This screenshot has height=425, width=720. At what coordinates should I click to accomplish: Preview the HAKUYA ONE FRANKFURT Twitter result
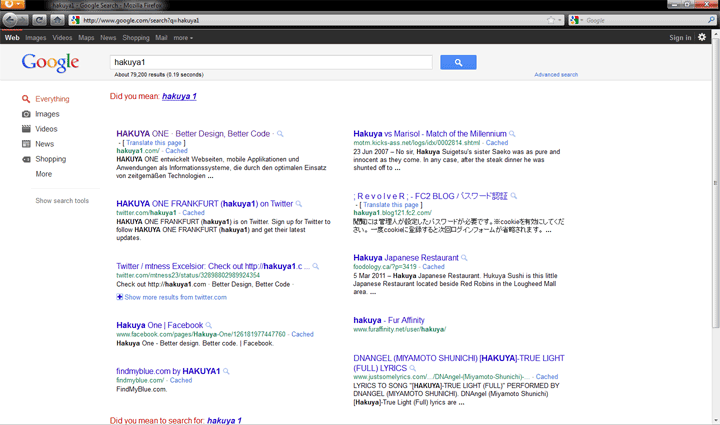point(298,203)
